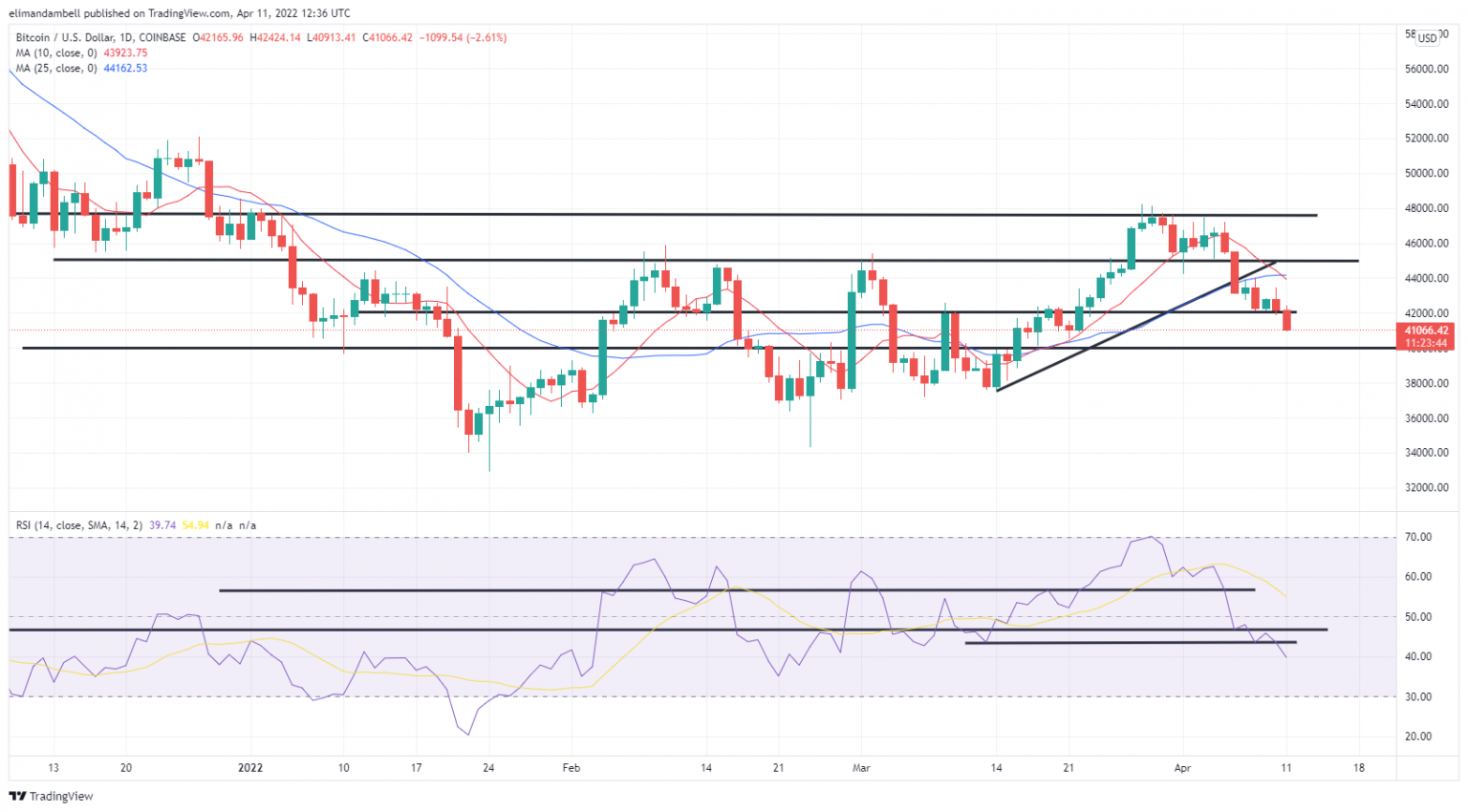Image resolution: width=1468 pixels, height=812 pixels.
Task: Click the 1D interval in chart title
Action: tap(125, 37)
